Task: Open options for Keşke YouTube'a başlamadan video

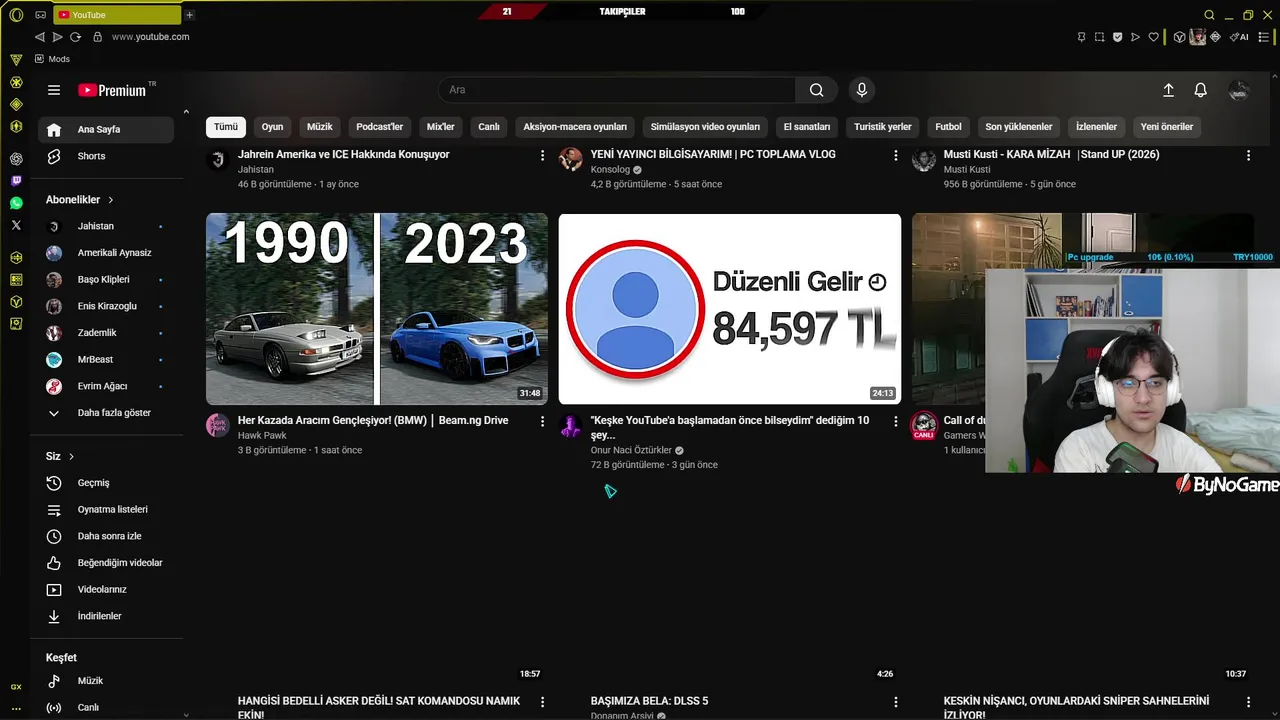Action: (x=896, y=421)
